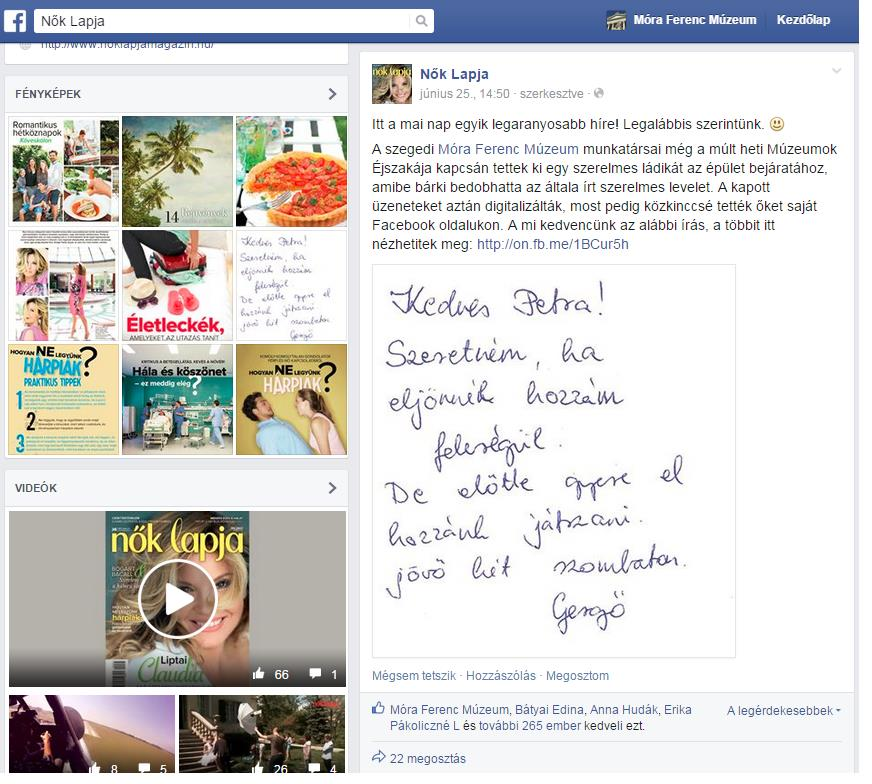This screenshot has height=784, width=872.
Task: Open the Hárpiák couple photo thumbnail
Action: tap(291, 399)
